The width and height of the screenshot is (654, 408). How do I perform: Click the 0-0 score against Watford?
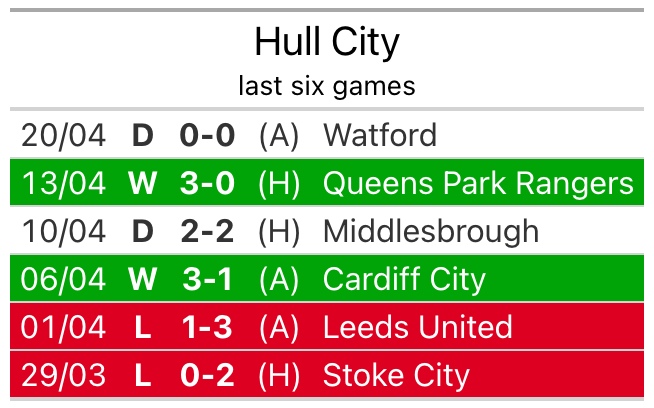(207, 135)
